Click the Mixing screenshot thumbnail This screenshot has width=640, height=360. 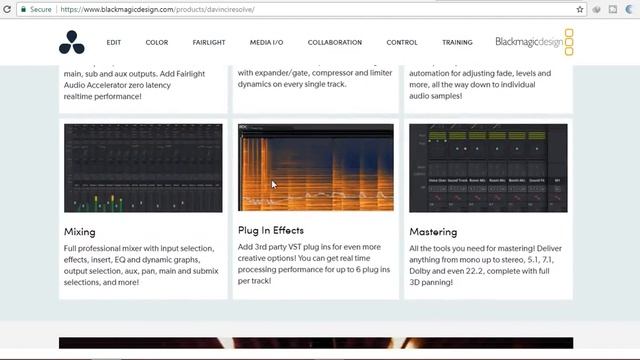pyautogui.click(x=143, y=168)
